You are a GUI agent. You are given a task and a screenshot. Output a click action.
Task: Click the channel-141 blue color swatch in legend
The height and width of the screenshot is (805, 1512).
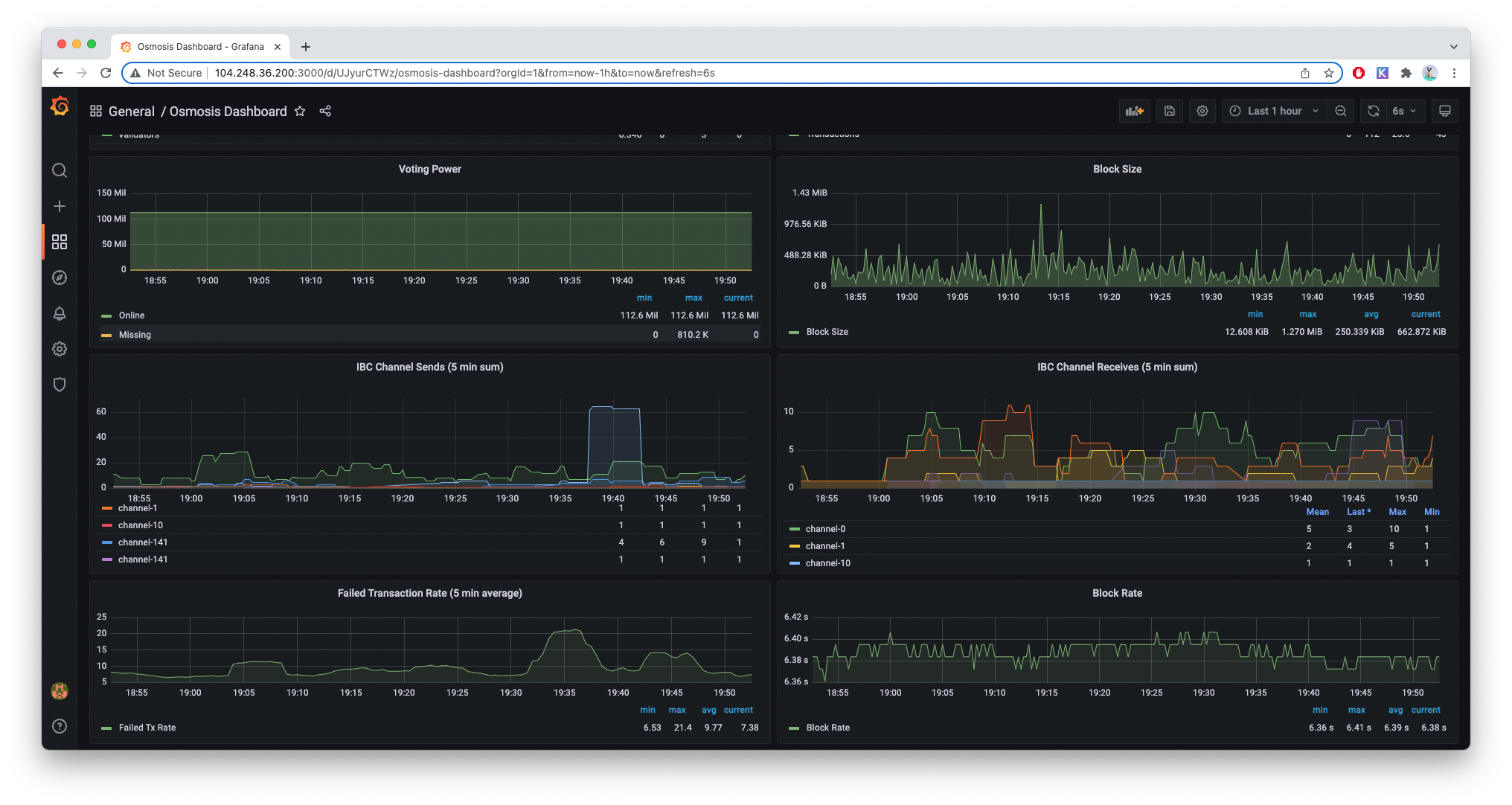107,542
